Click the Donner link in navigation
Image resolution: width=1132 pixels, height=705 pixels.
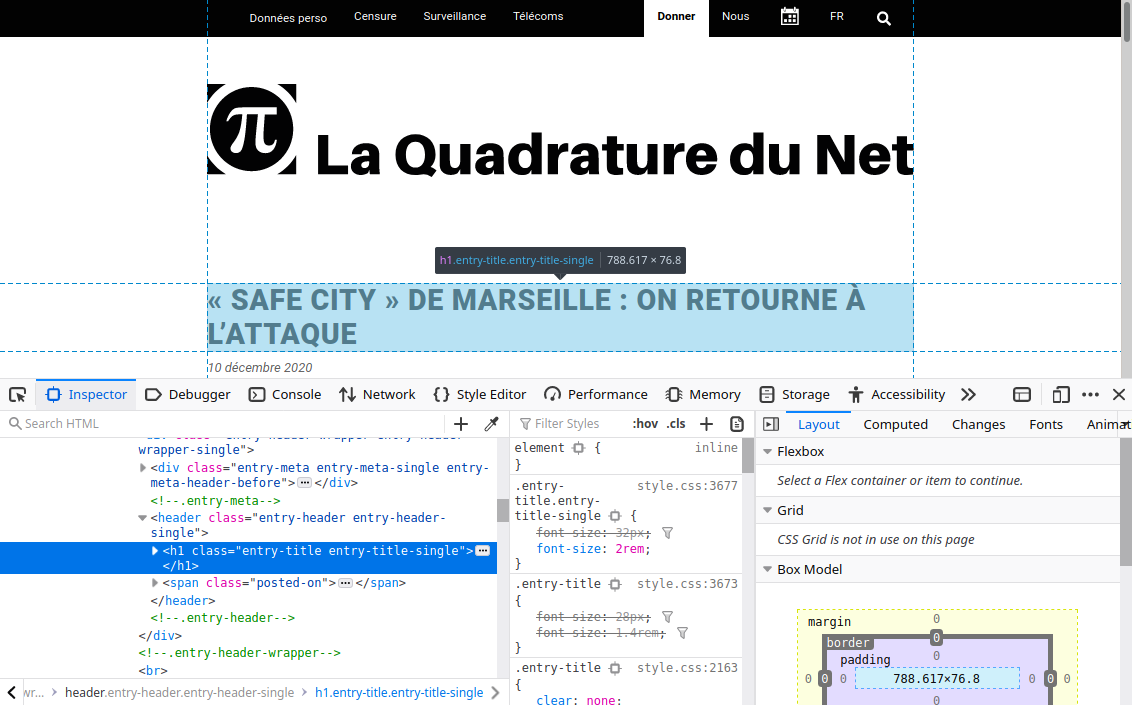coord(676,17)
